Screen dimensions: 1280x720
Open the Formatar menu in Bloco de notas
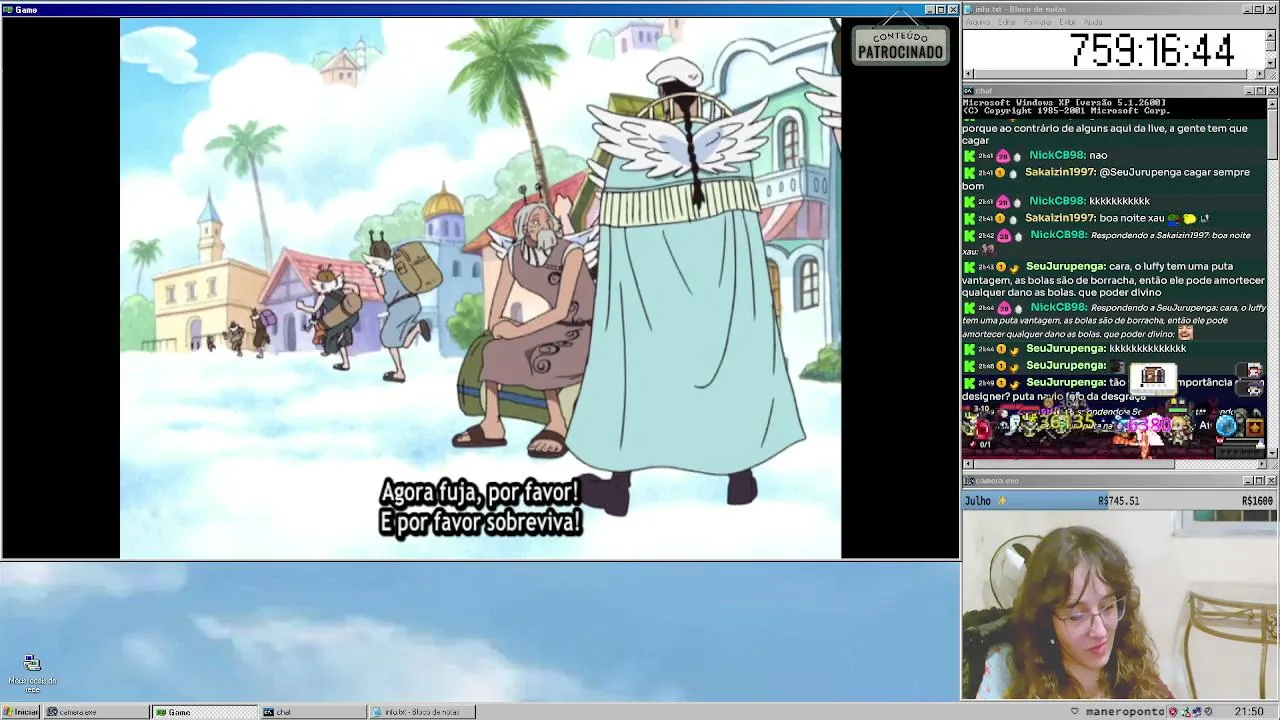point(1038,22)
